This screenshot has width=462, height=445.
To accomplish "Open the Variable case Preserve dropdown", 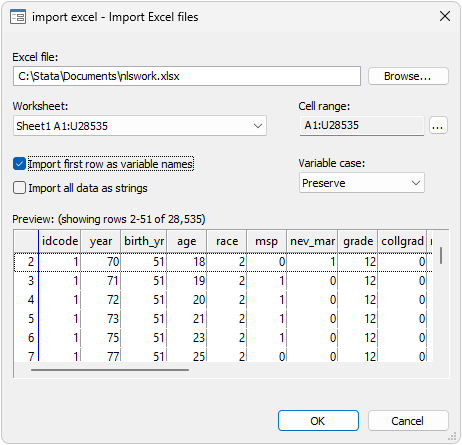I will [362, 183].
